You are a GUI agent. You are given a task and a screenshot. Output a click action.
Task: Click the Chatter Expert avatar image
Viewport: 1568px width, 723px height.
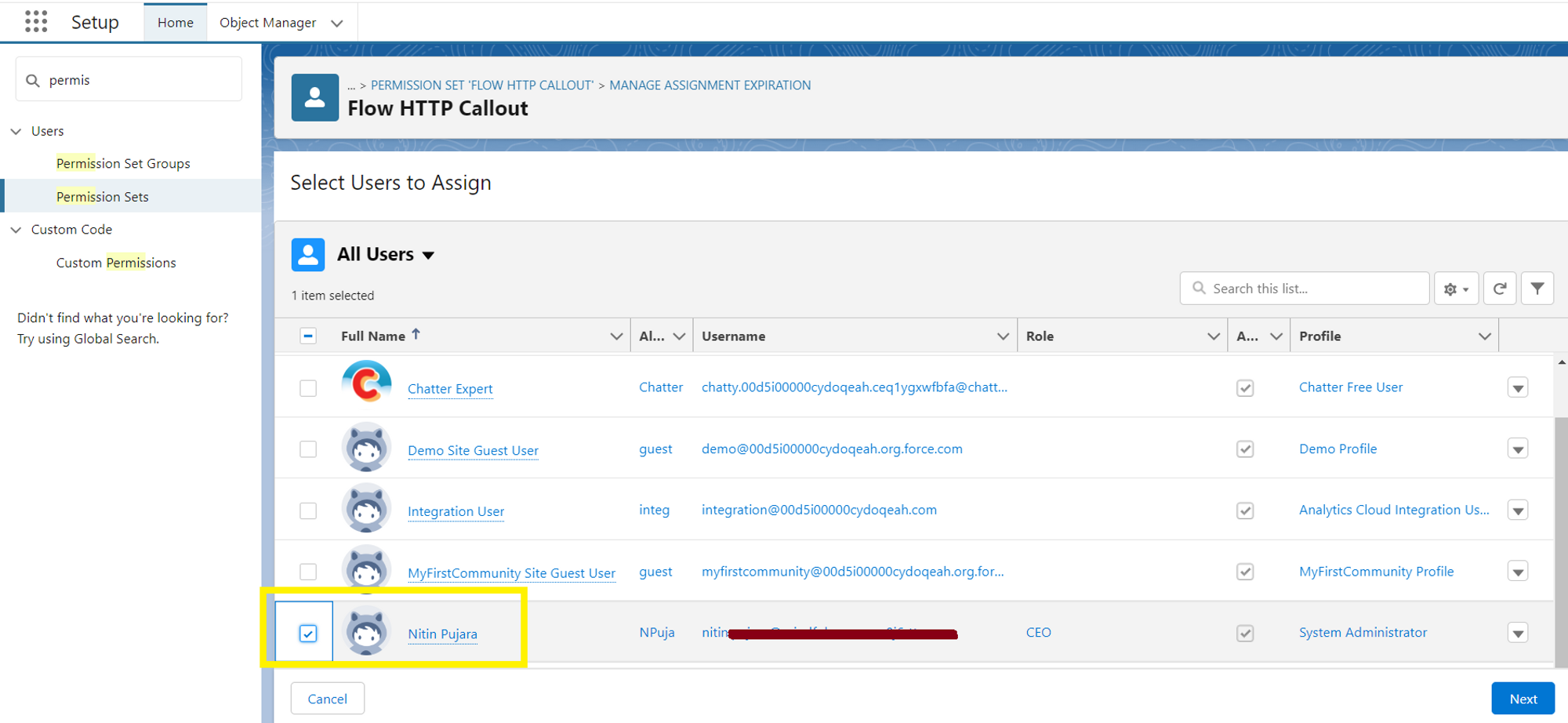(x=366, y=384)
